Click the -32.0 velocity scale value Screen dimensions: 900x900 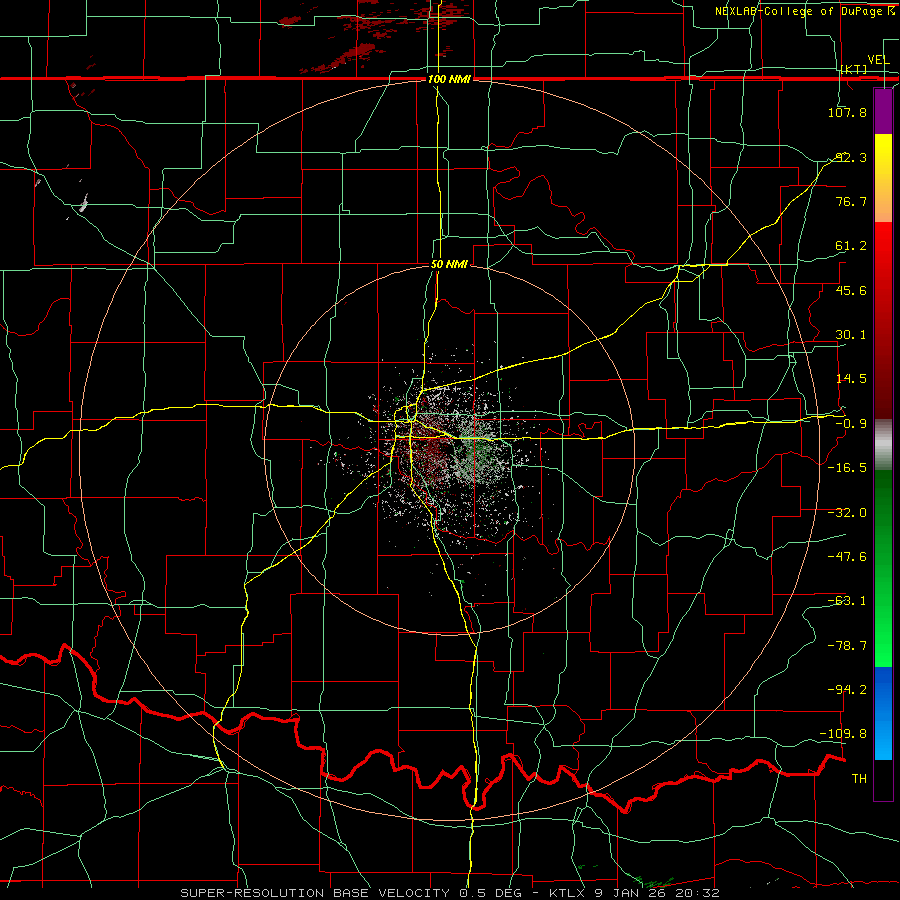847,513
